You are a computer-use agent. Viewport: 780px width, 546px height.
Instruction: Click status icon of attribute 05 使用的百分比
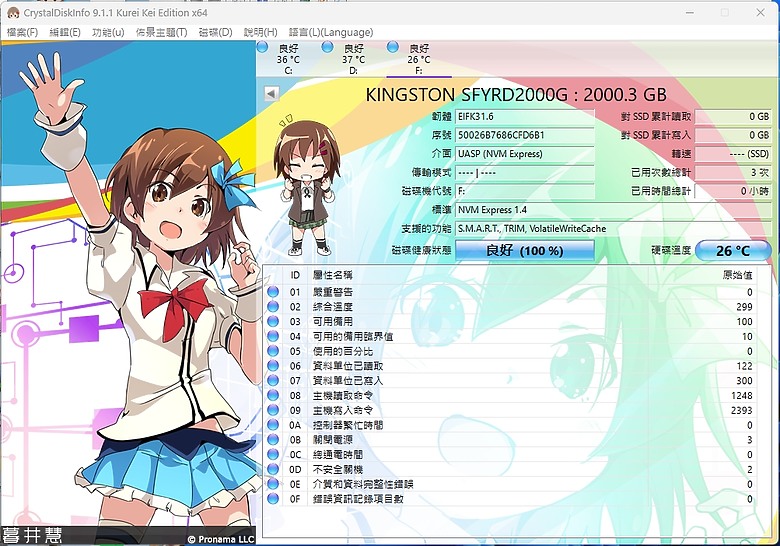point(273,351)
